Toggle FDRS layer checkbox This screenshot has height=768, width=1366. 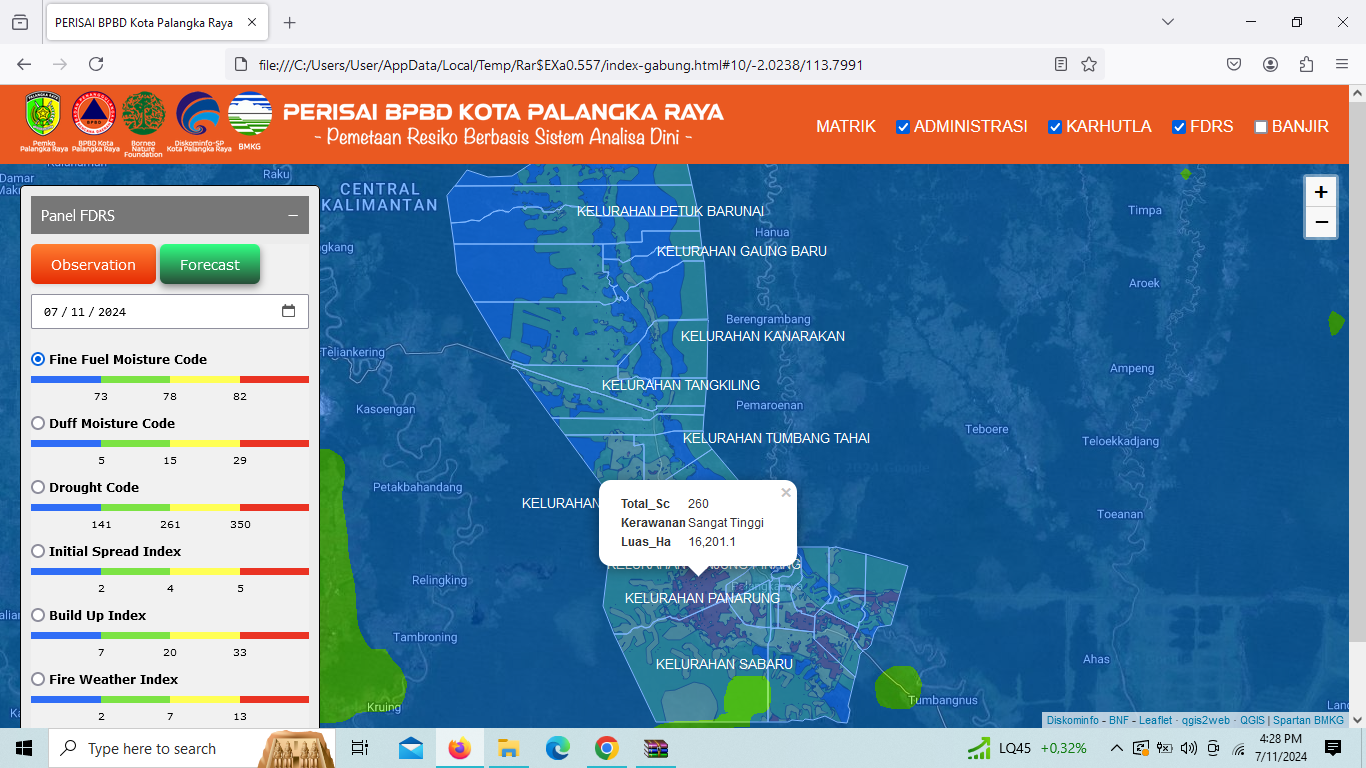[x=1179, y=127]
